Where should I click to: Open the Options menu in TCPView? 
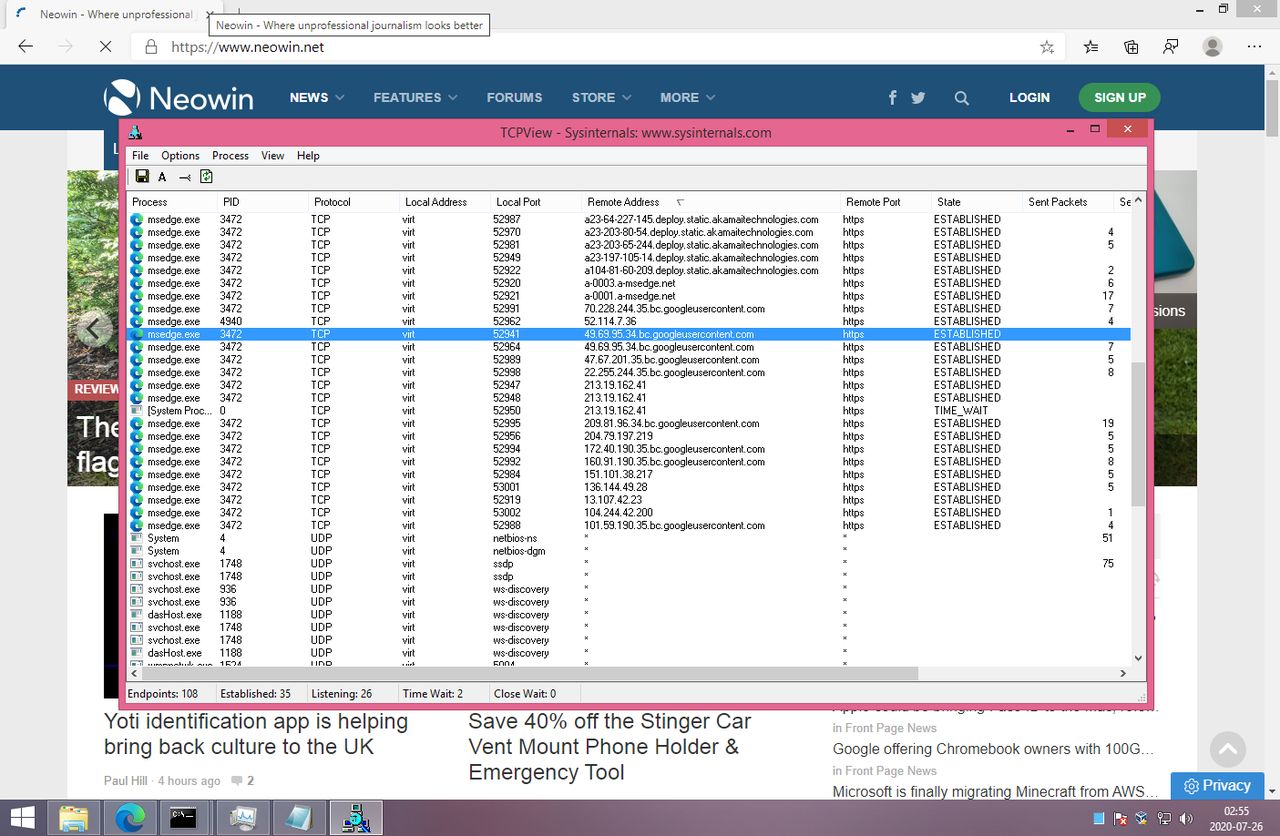coord(180,155)
